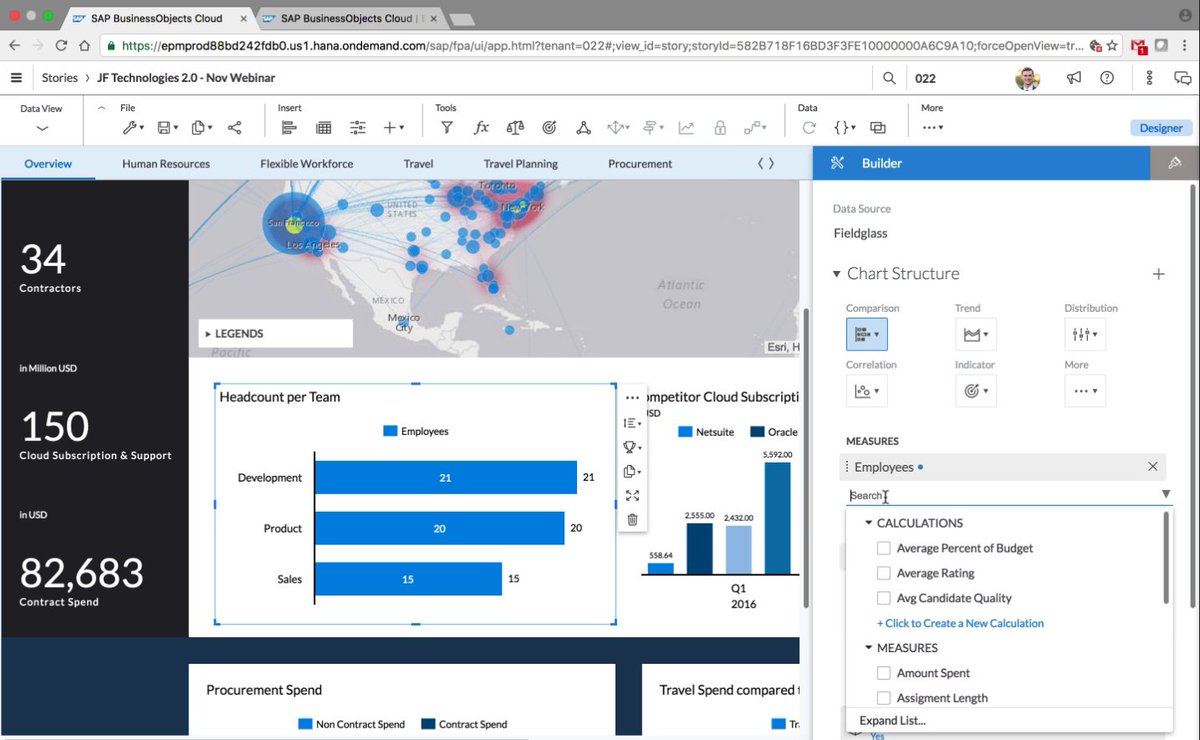Open chart more actions ellipsis

(x=632, y=398)
